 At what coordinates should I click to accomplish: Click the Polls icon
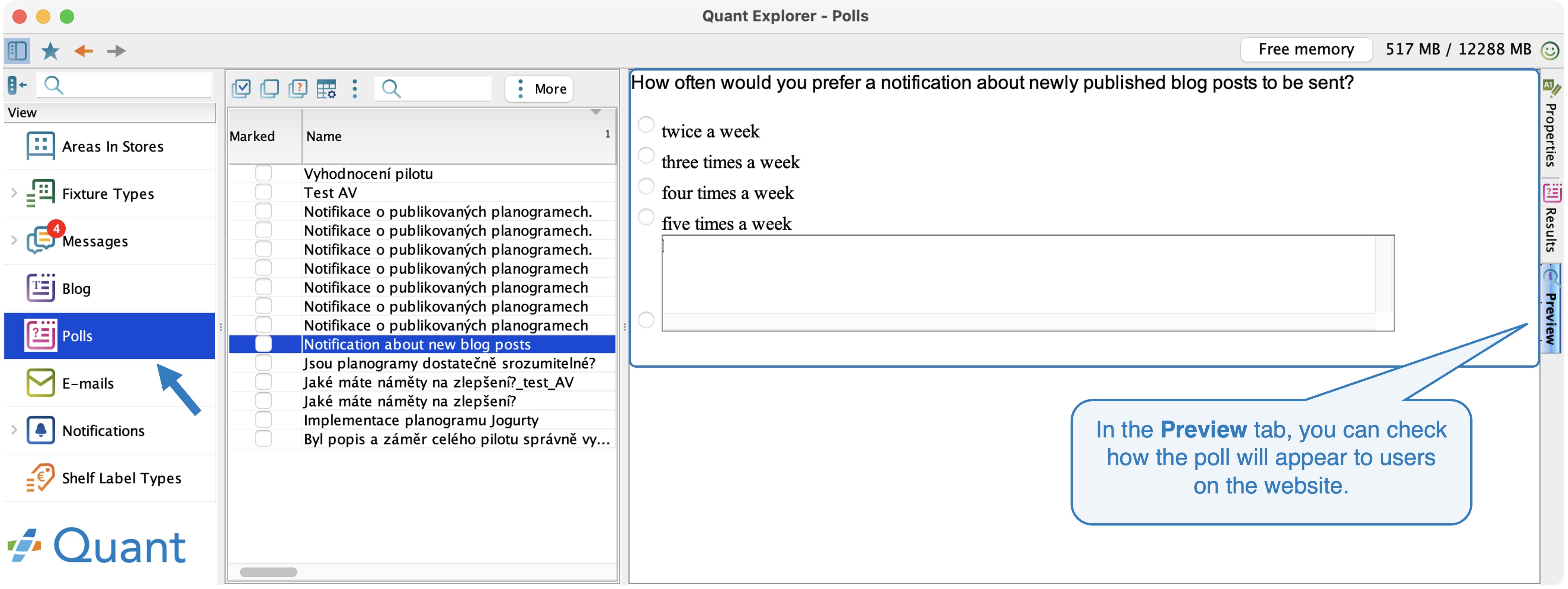click(40, 336)
